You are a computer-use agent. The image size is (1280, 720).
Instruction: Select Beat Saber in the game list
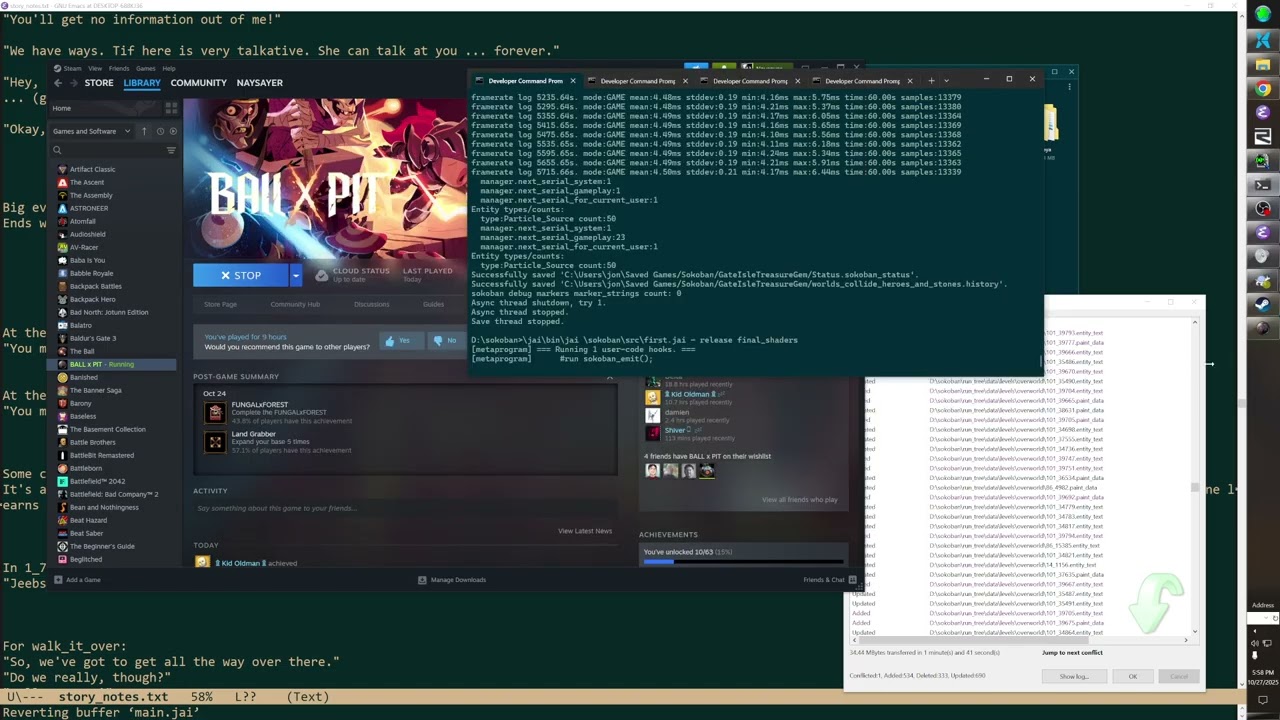point(86,533)
